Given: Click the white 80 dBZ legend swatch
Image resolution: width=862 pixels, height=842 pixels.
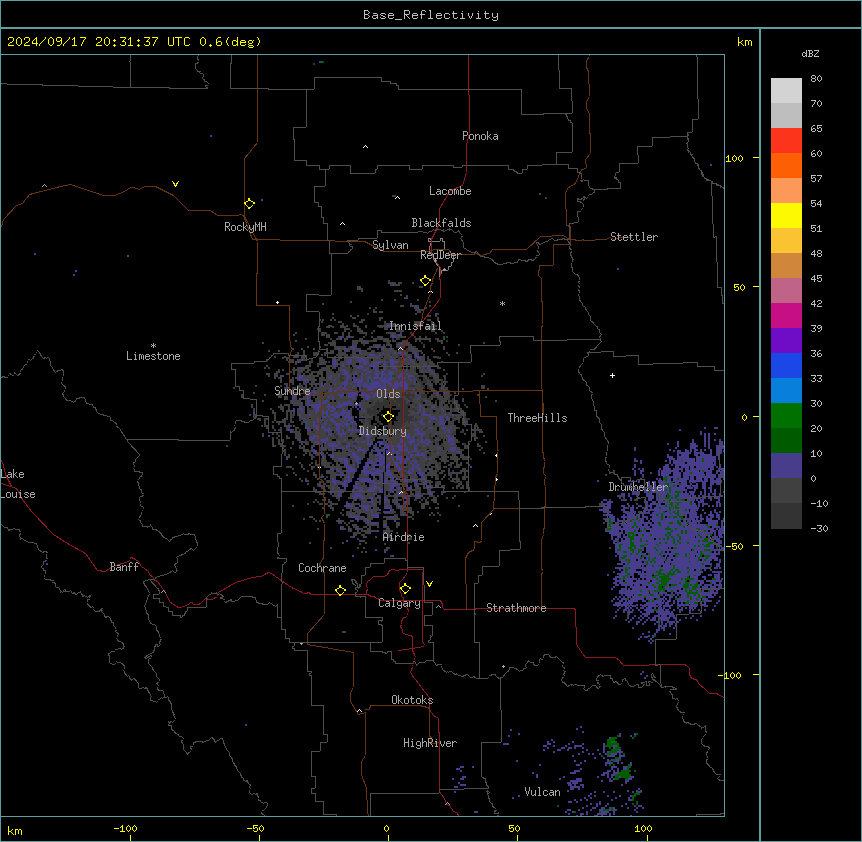Looking at the screenshot, I should click(x=786, y=90).
